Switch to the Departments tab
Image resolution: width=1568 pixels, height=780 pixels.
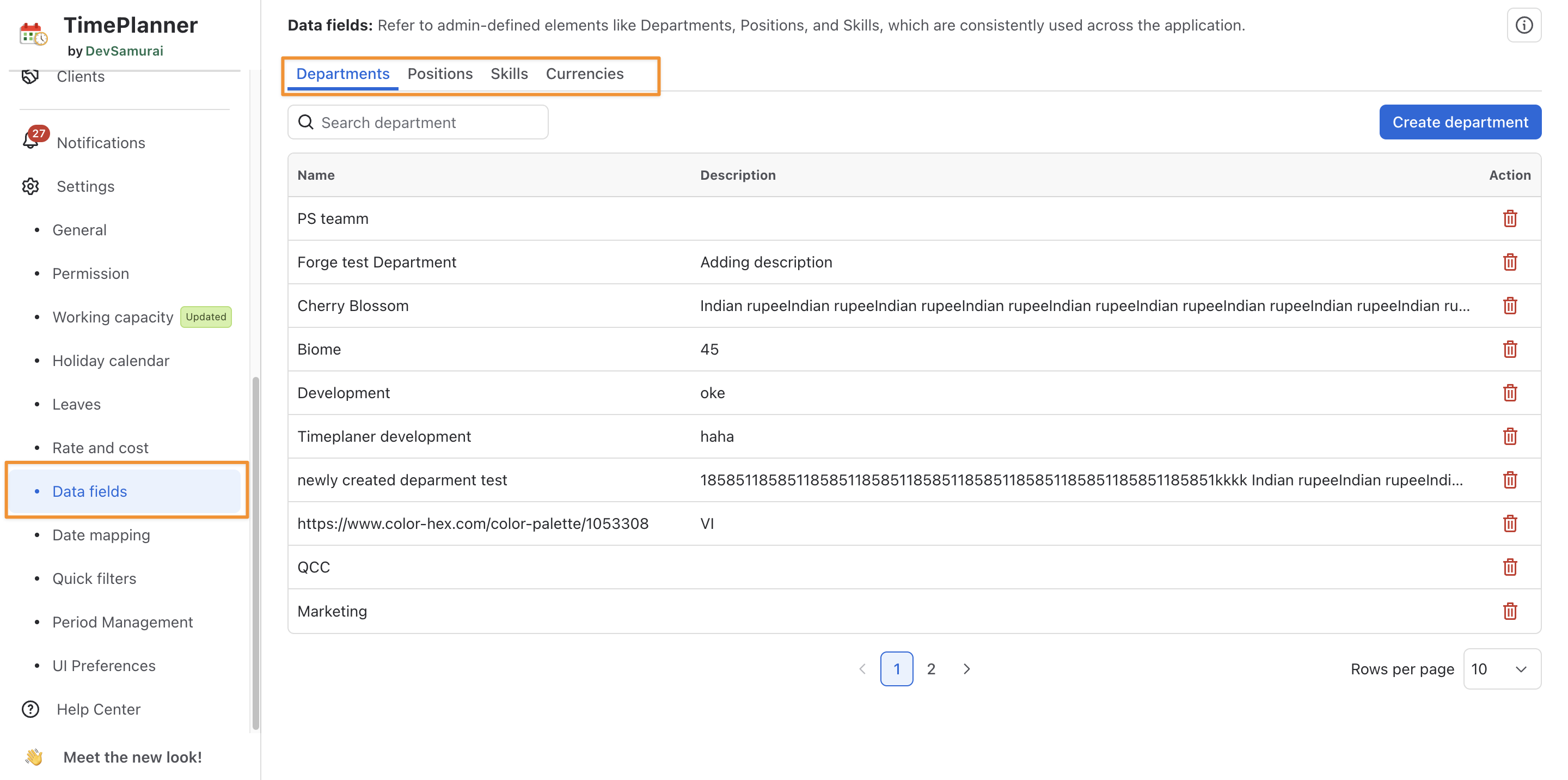point(342,74)
